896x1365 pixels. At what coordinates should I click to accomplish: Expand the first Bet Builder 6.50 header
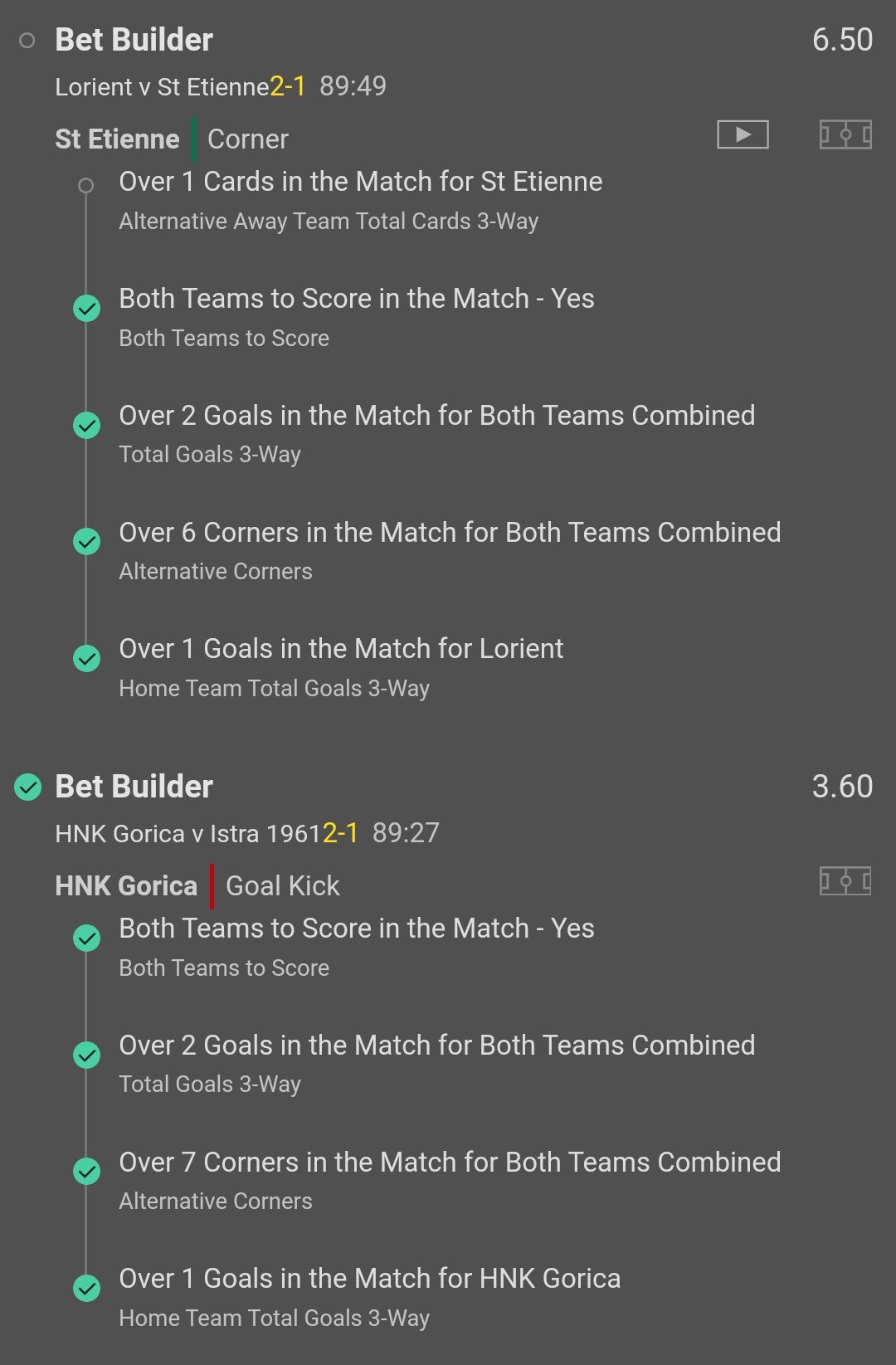click(x=134, y=40)
